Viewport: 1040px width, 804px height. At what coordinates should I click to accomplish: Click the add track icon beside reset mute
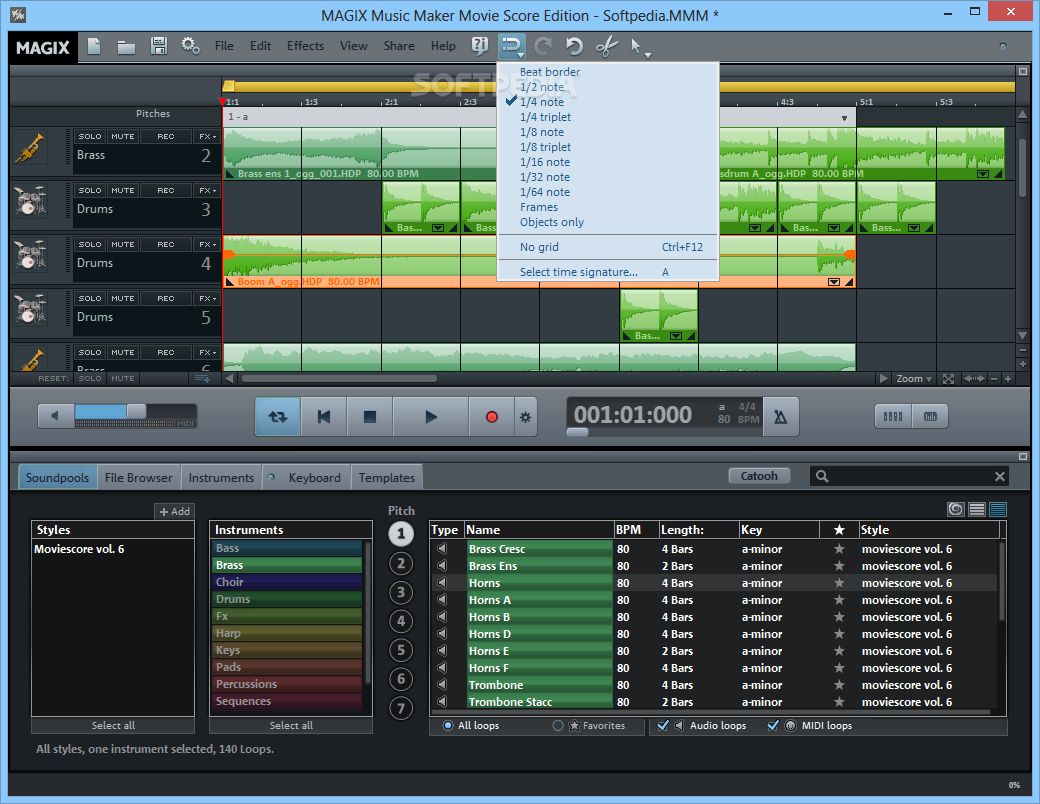(x=202, y=379)
